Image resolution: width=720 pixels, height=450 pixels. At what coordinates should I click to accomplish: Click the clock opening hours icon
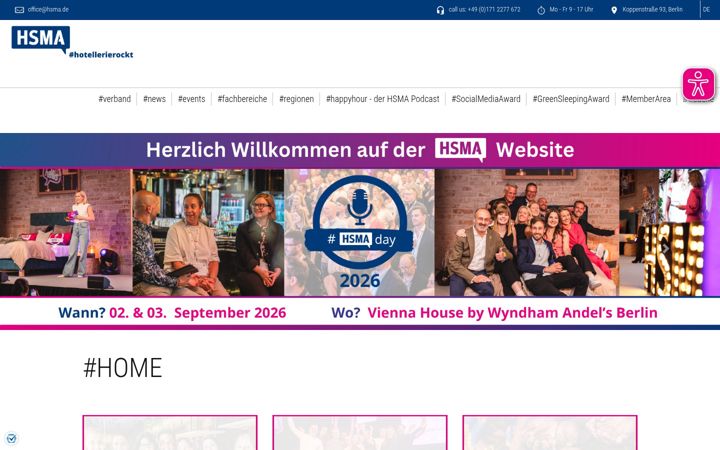coord(541,10)
